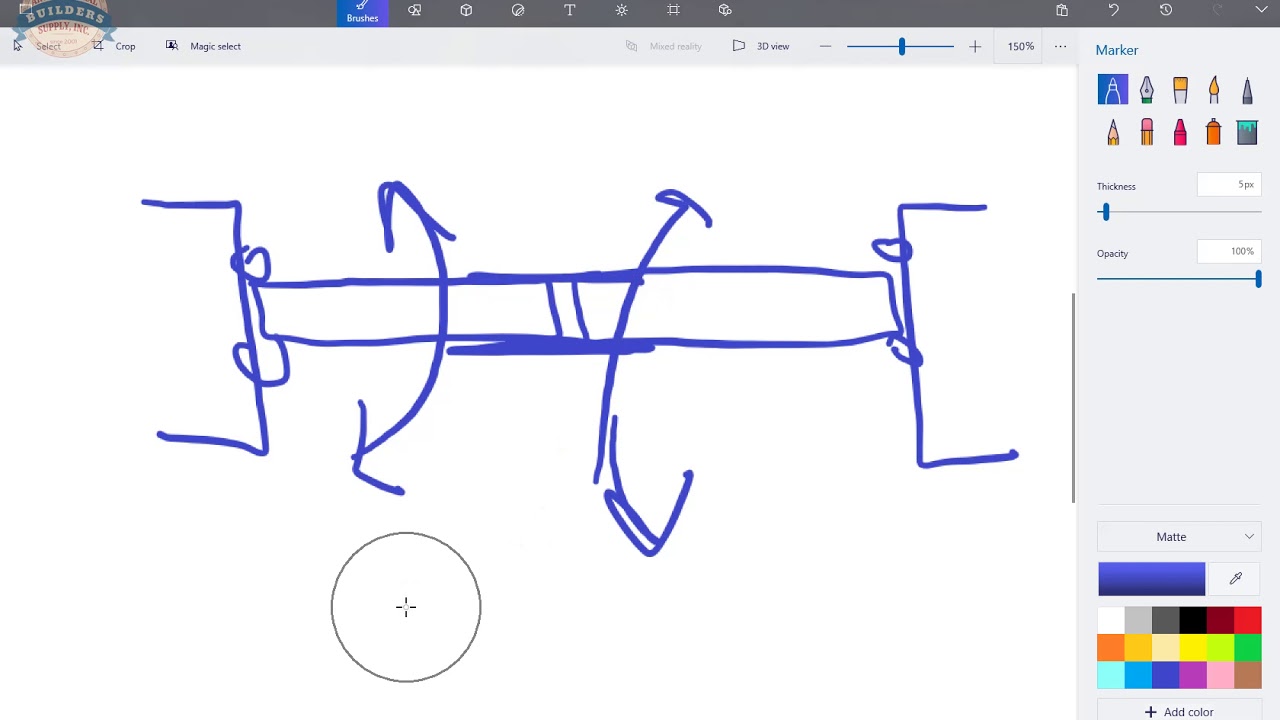Image resolution: width=1280 pixels, height=720 pixels.
Task: Click the Thickness value field
Action: 1229,185
